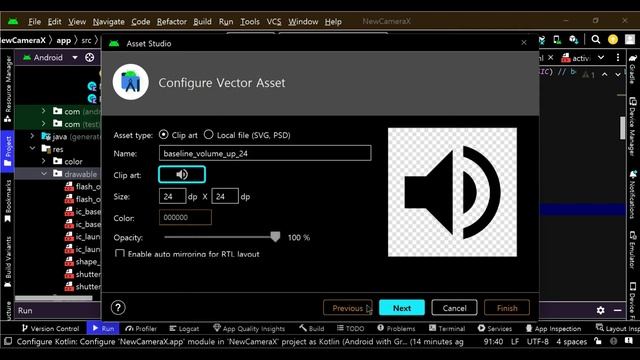Click the width size field
This screenshot has height=360, width=640.
172,196
